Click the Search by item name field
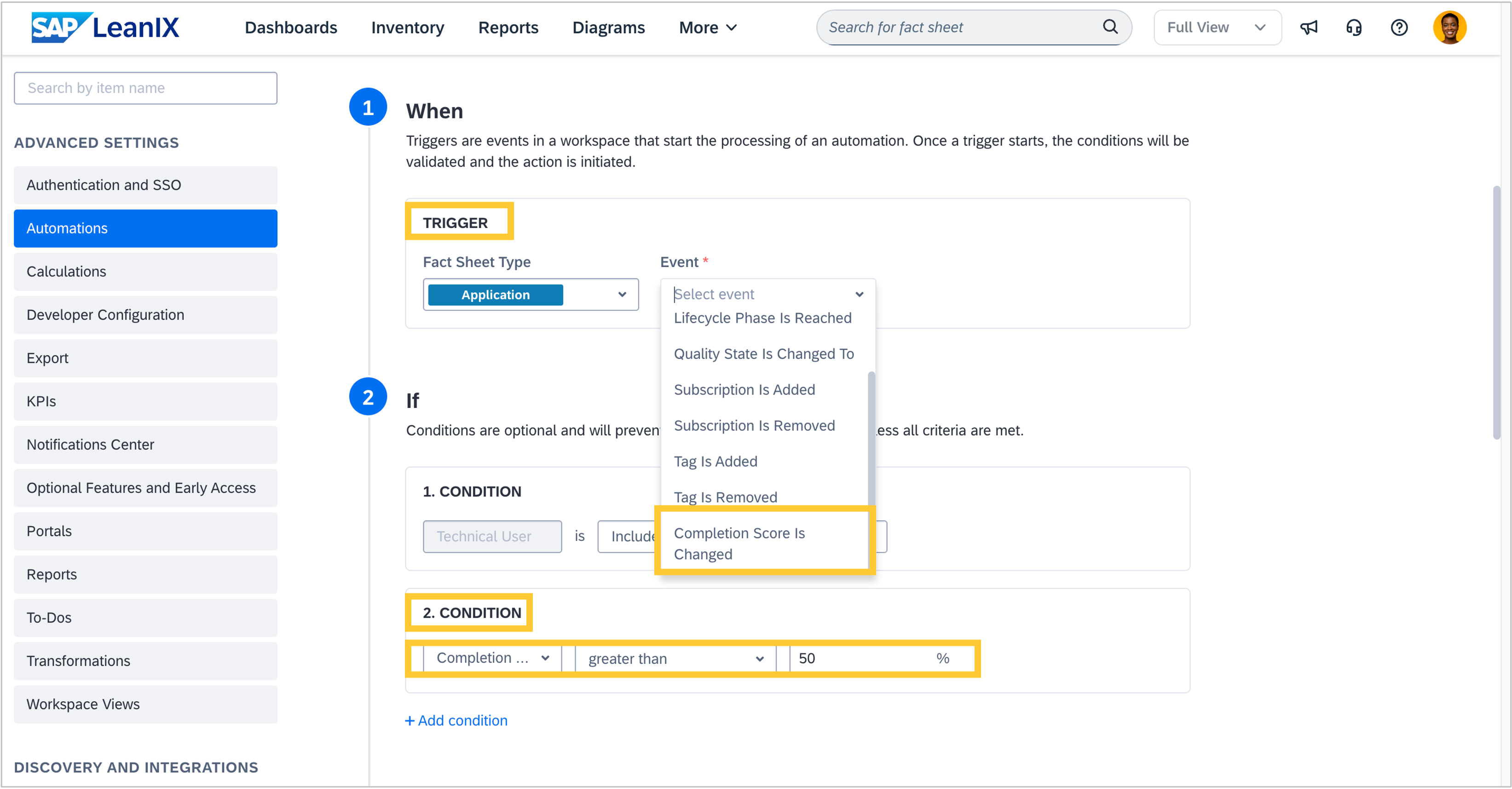1512x789 pixels. pos(145,88)
